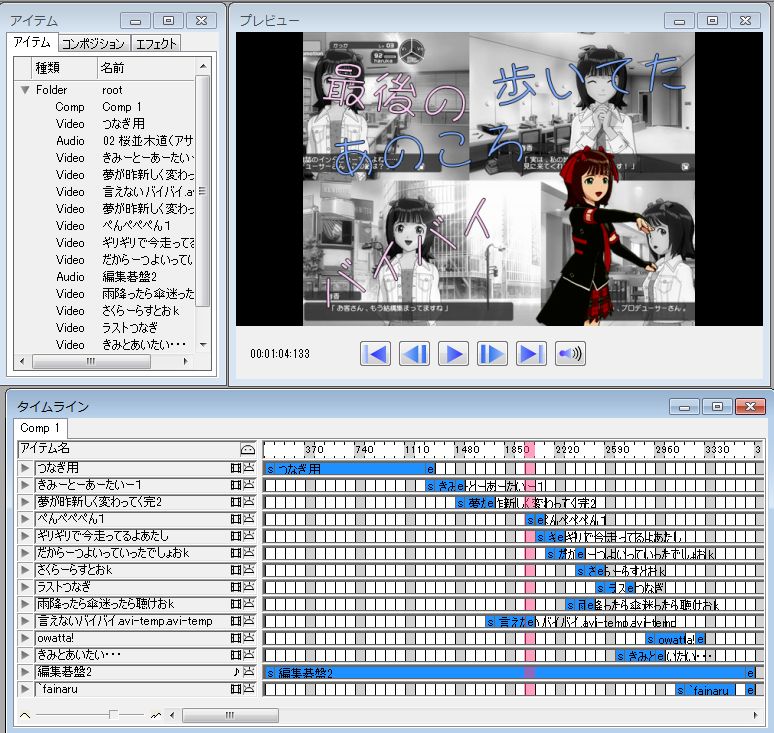Jump to the last frame in preview
The width and height of the screenshot is (774, 733).
531,353
